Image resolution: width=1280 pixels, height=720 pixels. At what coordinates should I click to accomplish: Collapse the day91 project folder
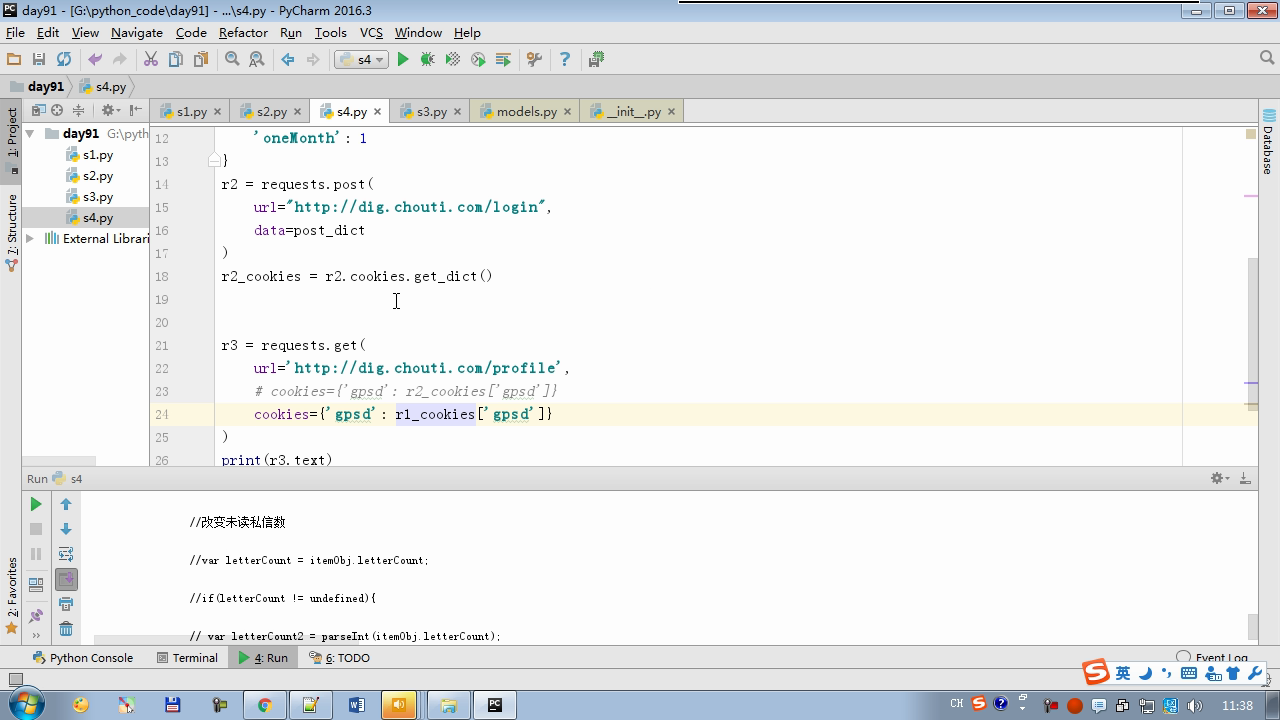tap(30, 133)
